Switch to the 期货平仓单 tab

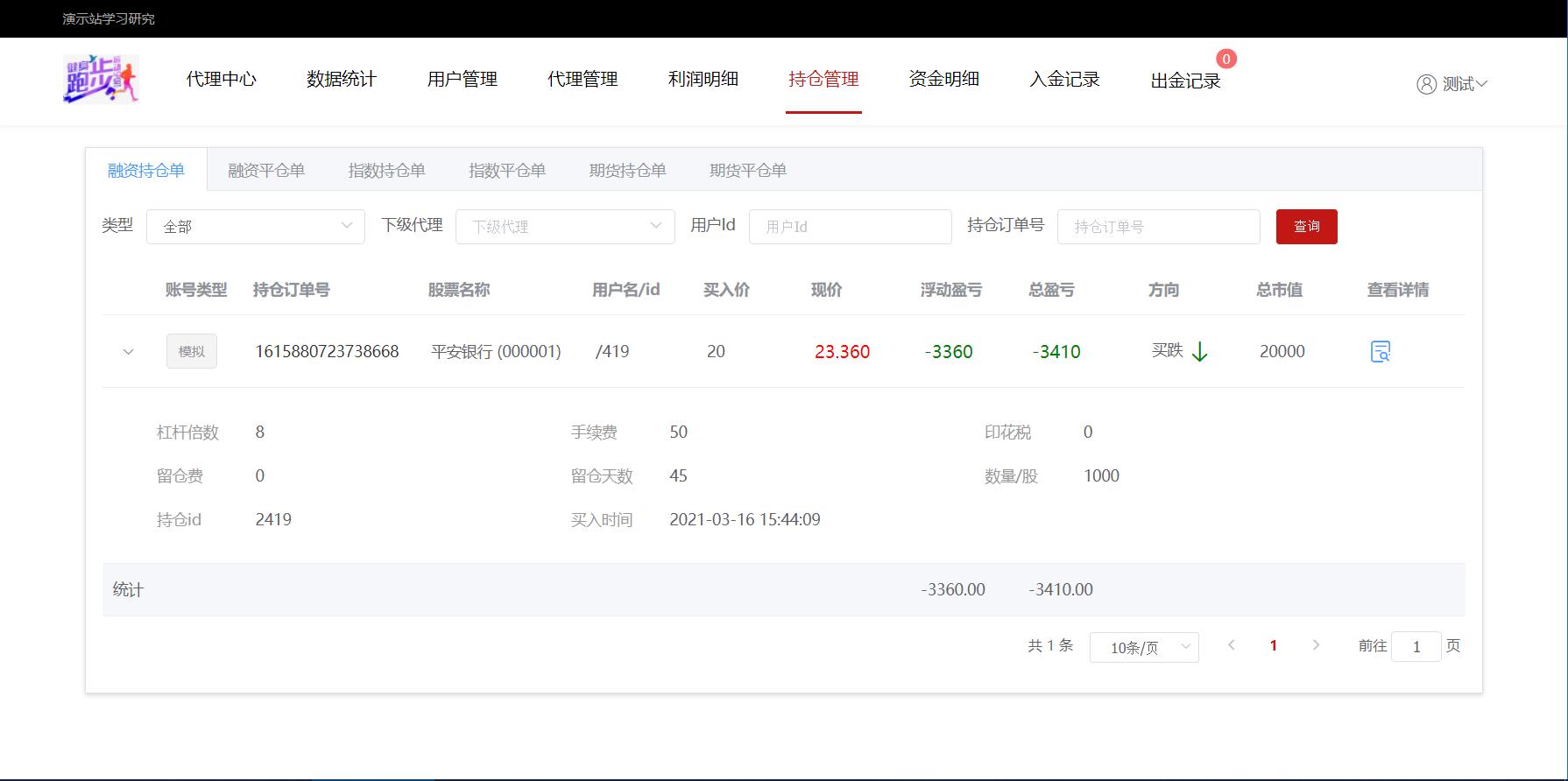click(748, 170)
